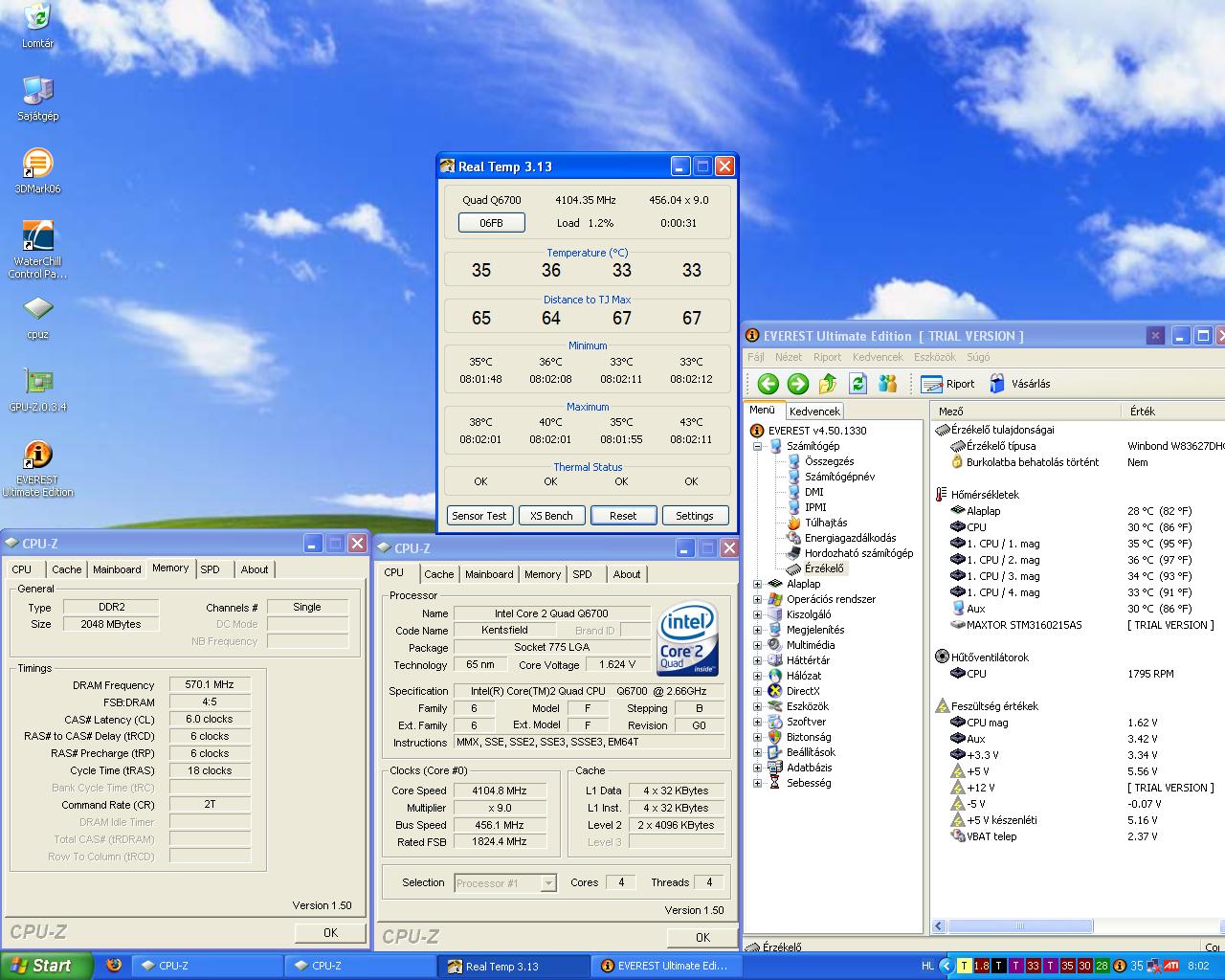Screen dimensions: 1225x980
Task: Click the Vásárlás purchase toolbar button
Action: (x=1019, y=384)
